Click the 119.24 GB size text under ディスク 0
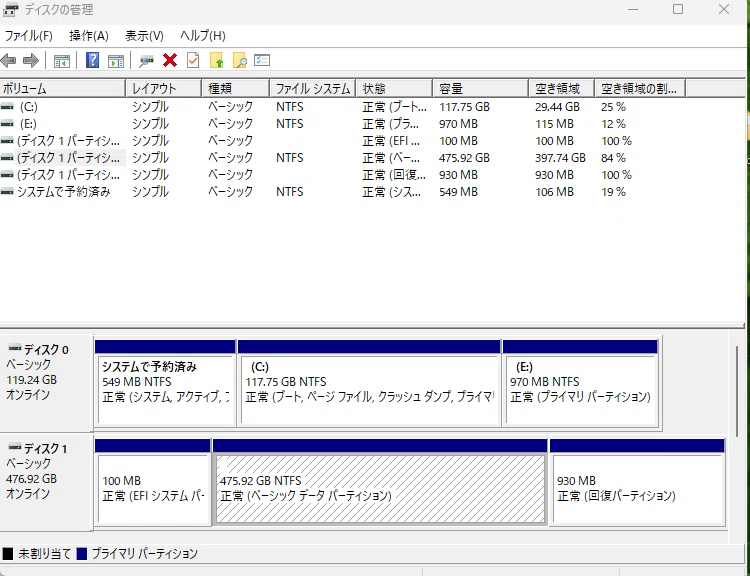This screenshot has height=576, width=750. point(32,380)
